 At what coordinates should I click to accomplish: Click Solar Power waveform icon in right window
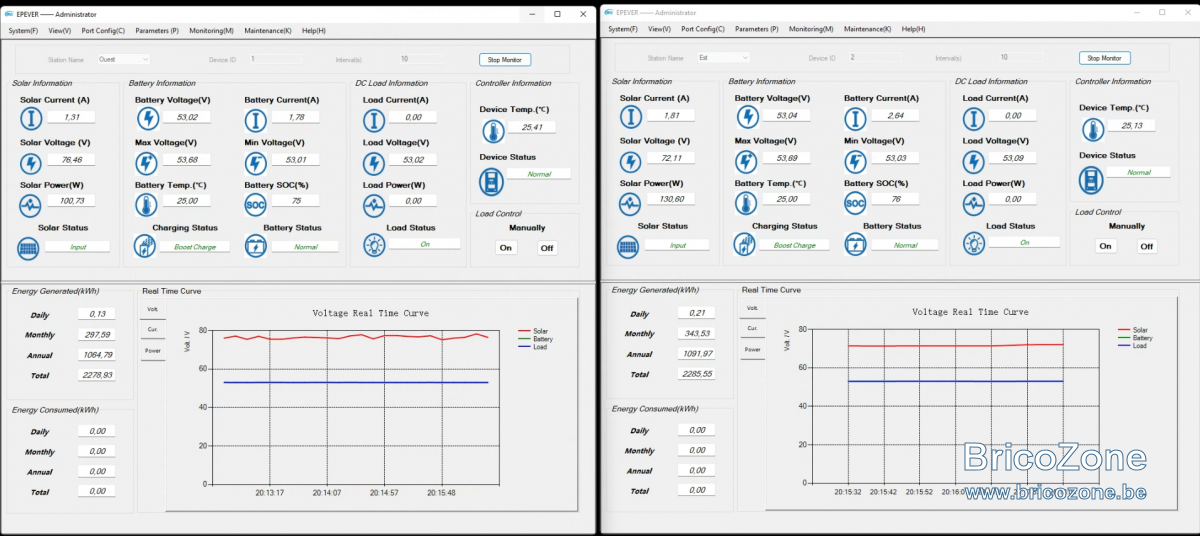click(630, 204)
